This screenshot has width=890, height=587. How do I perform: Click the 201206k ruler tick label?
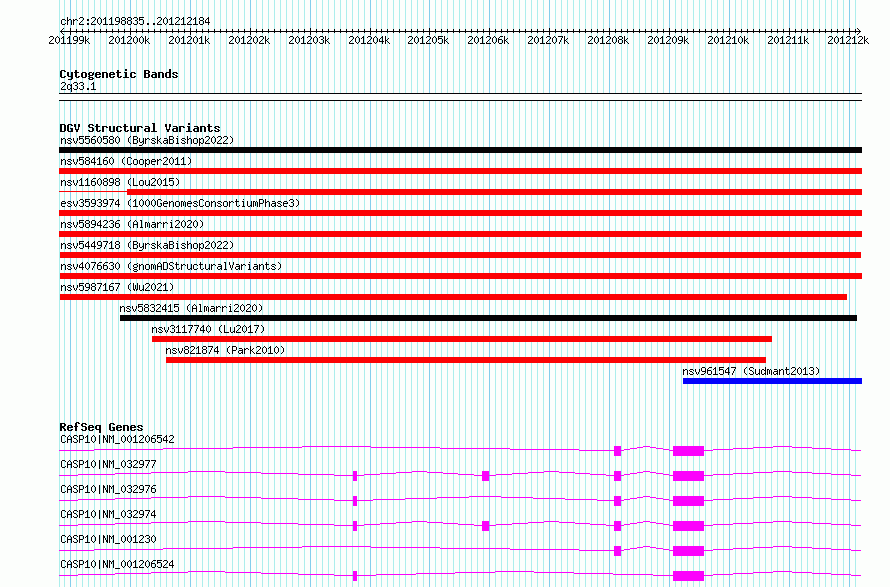pos(488,40)
